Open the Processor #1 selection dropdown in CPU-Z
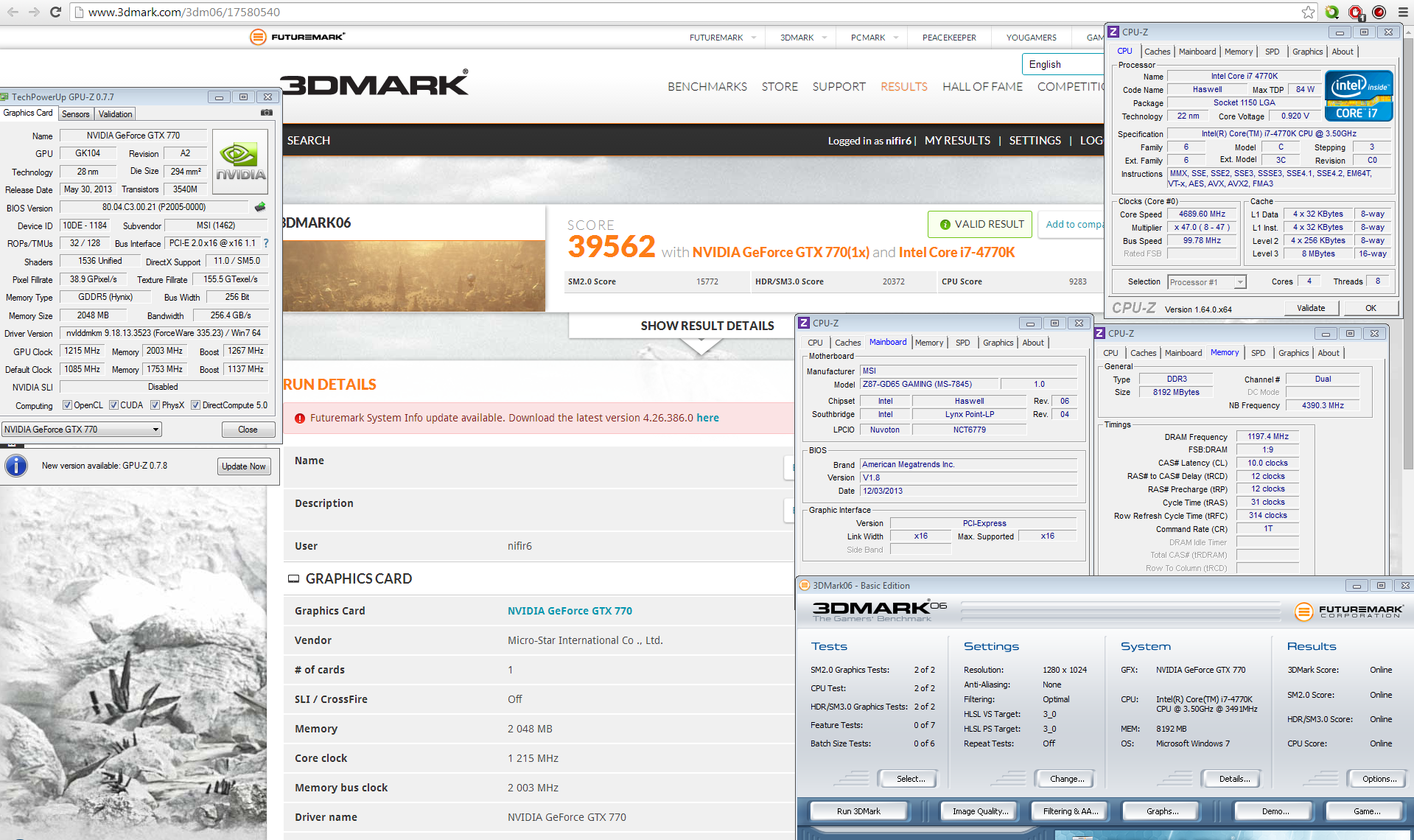1414x840 pixels. pyautogui.click(x=1206, y=282)
